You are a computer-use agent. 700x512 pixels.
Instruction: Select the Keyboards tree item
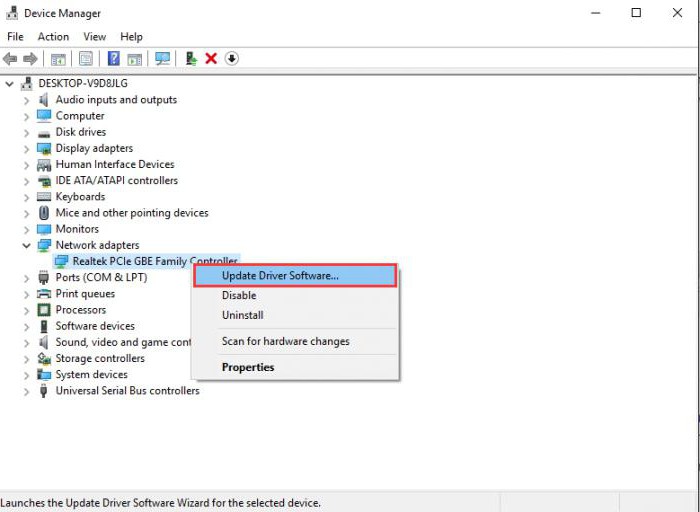point(80,197)
